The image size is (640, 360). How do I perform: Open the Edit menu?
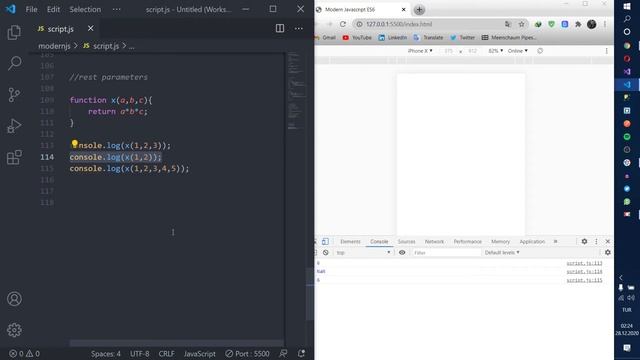53,9
